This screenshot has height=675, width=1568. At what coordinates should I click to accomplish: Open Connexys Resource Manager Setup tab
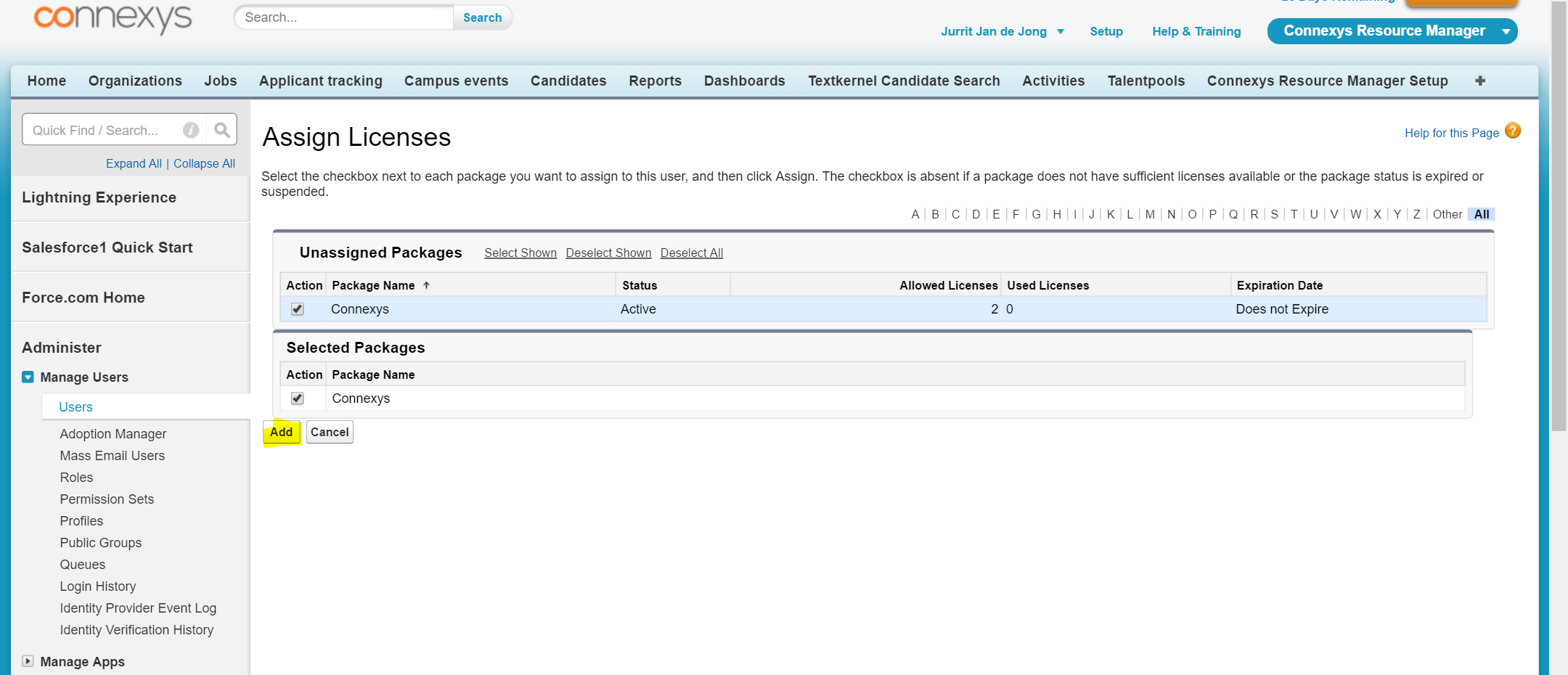tap(1328, 81)
